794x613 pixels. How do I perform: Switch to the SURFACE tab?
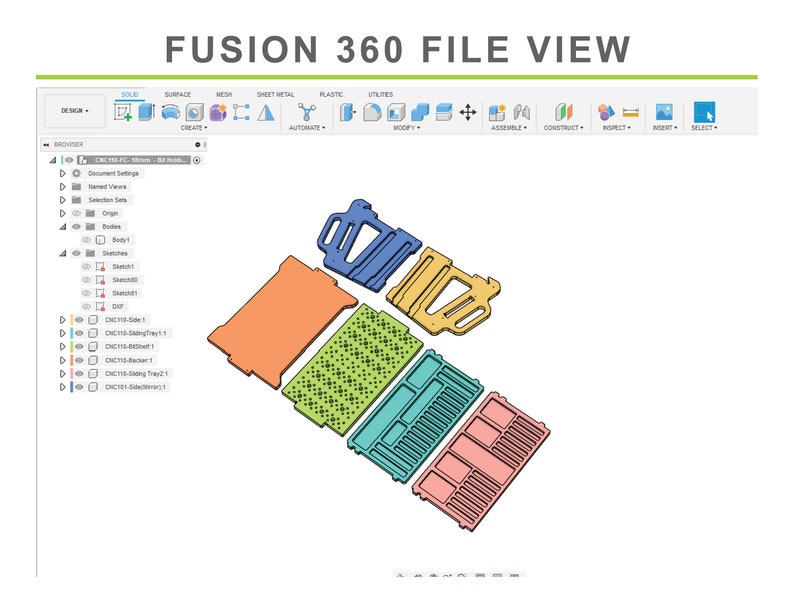point(178,94)
